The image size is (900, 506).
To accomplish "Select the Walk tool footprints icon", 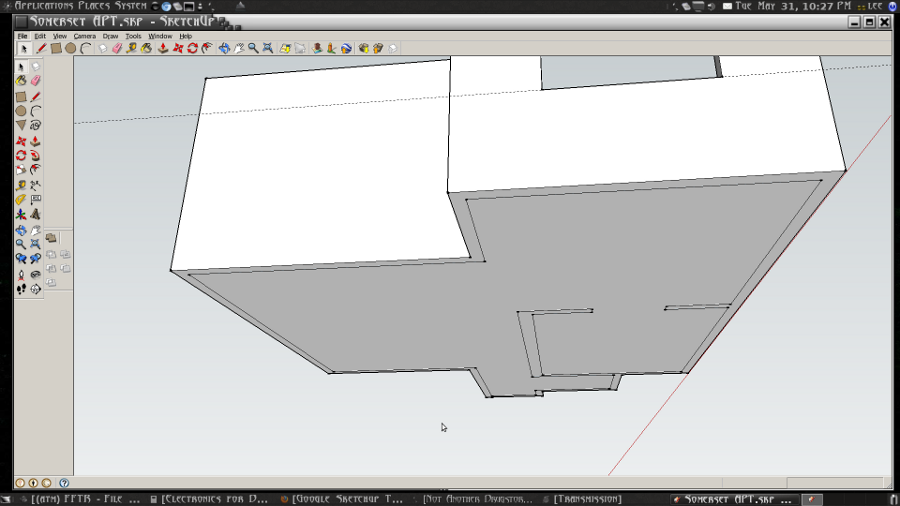I will point(21,289).
